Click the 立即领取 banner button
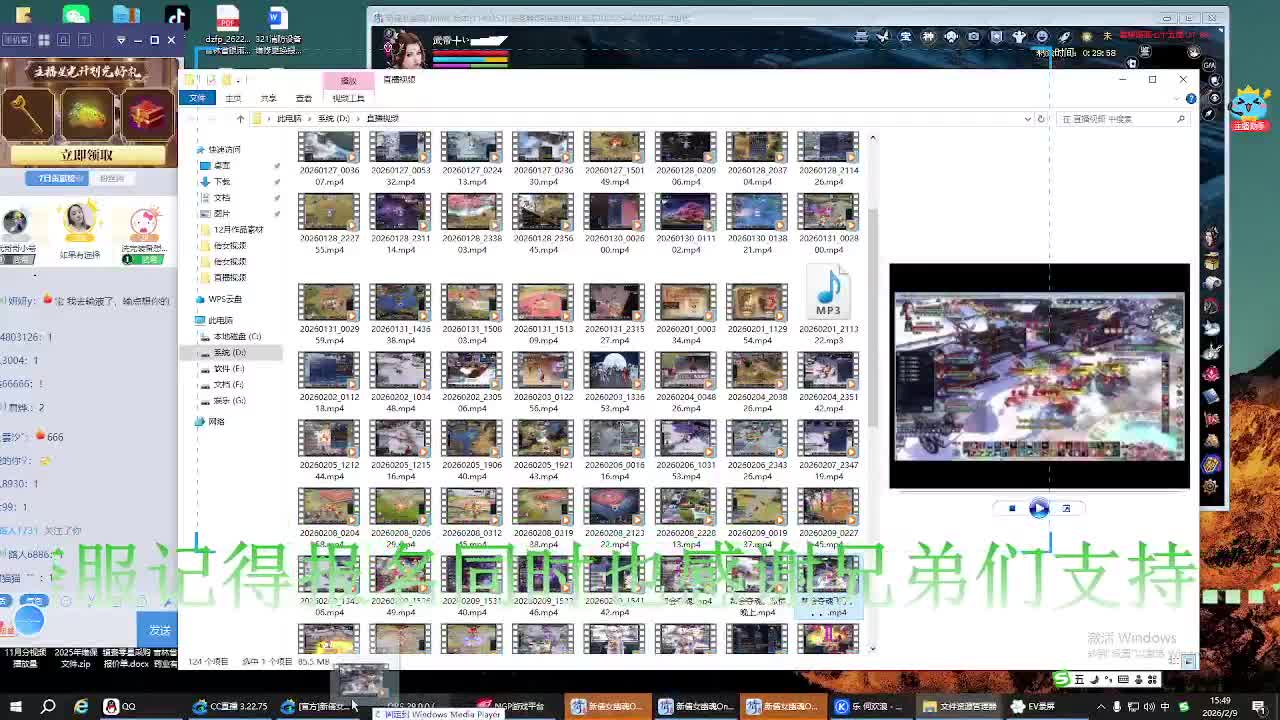Image resolution: width=1280 pixels, height=720 pixels. tap(87, 155)
